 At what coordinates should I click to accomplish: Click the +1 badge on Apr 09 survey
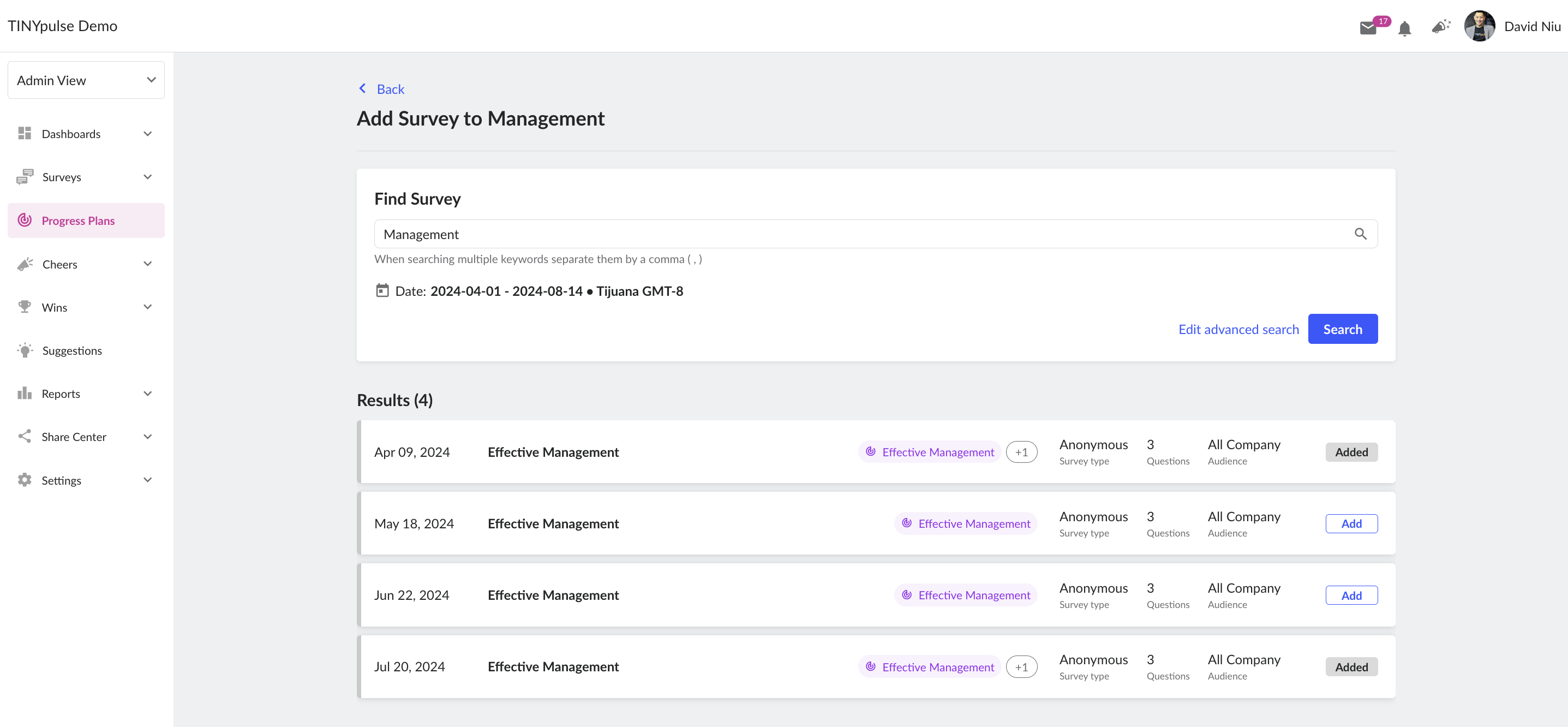pos(1021,452)
